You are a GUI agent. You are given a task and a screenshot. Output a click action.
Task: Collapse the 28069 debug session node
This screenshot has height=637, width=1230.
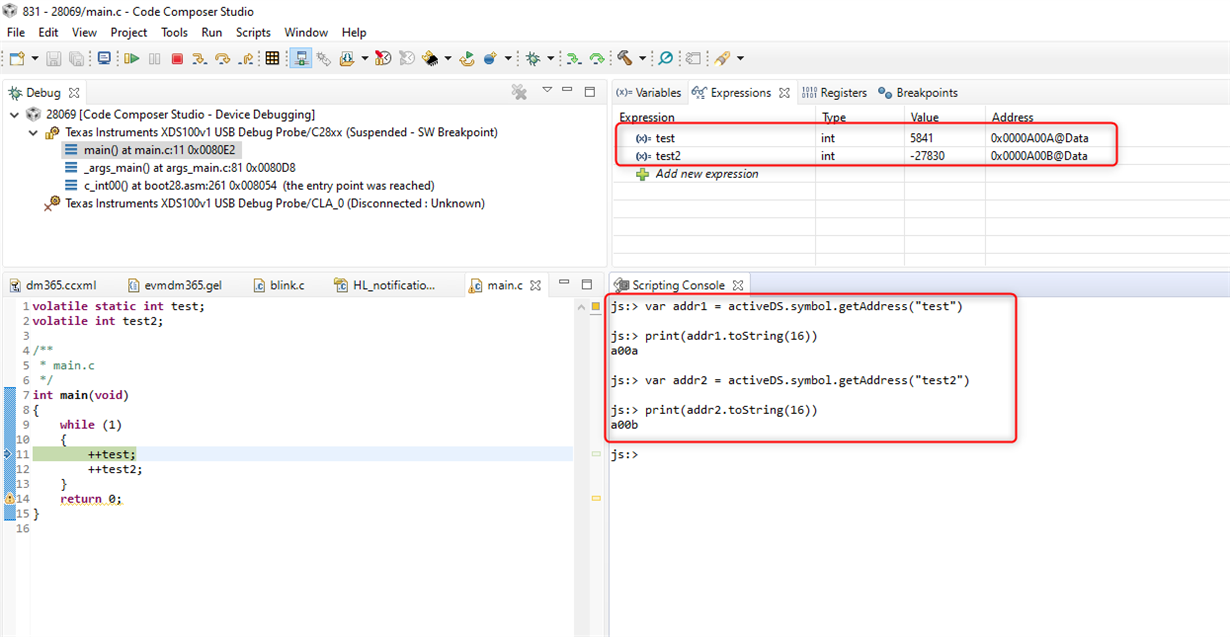coord(14,115)
